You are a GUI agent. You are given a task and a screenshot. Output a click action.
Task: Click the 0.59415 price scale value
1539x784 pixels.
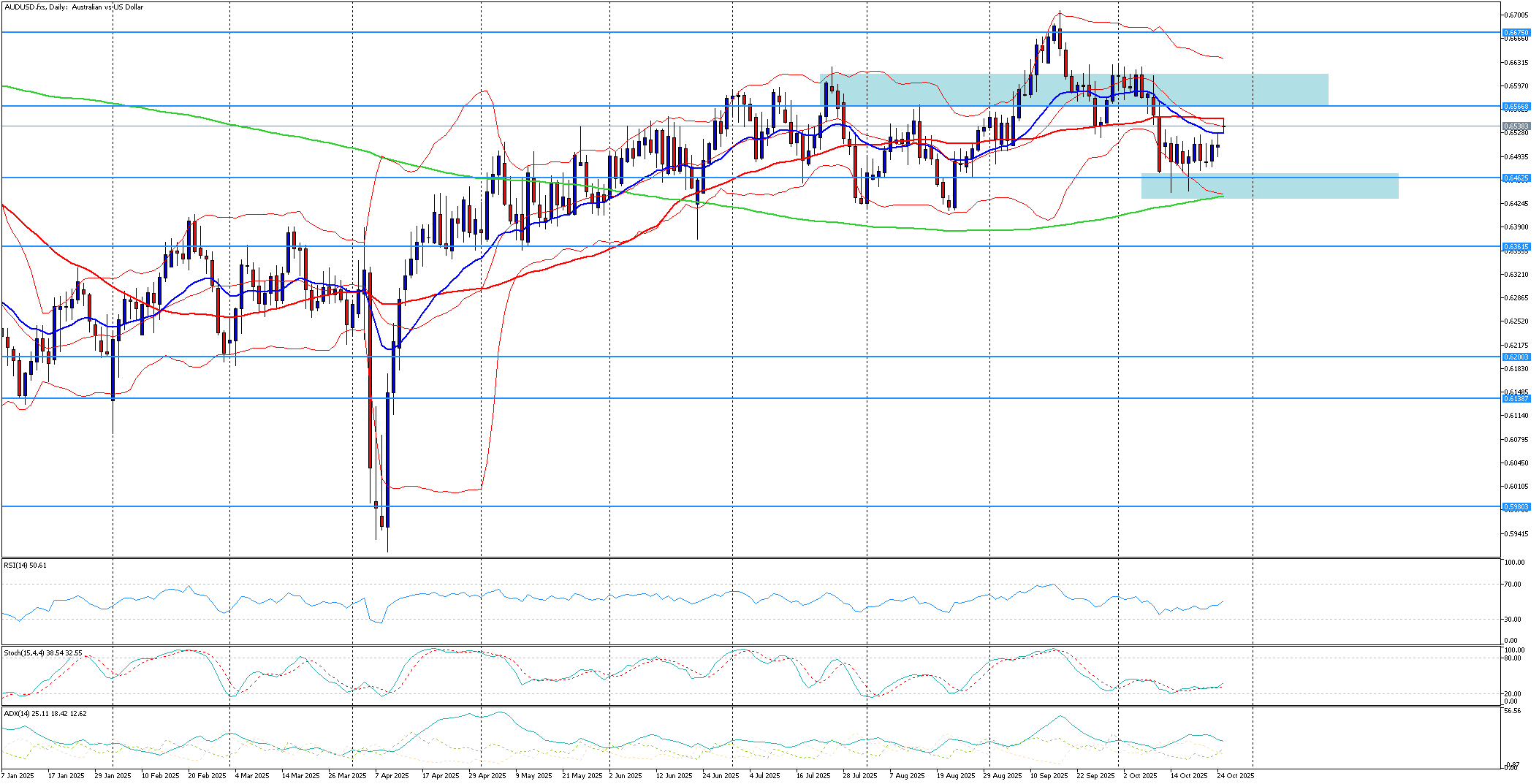(x=1516, y=534)
